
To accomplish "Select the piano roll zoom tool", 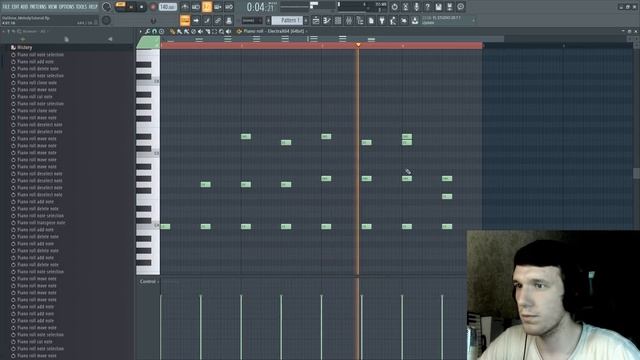I will coord(222,31).
